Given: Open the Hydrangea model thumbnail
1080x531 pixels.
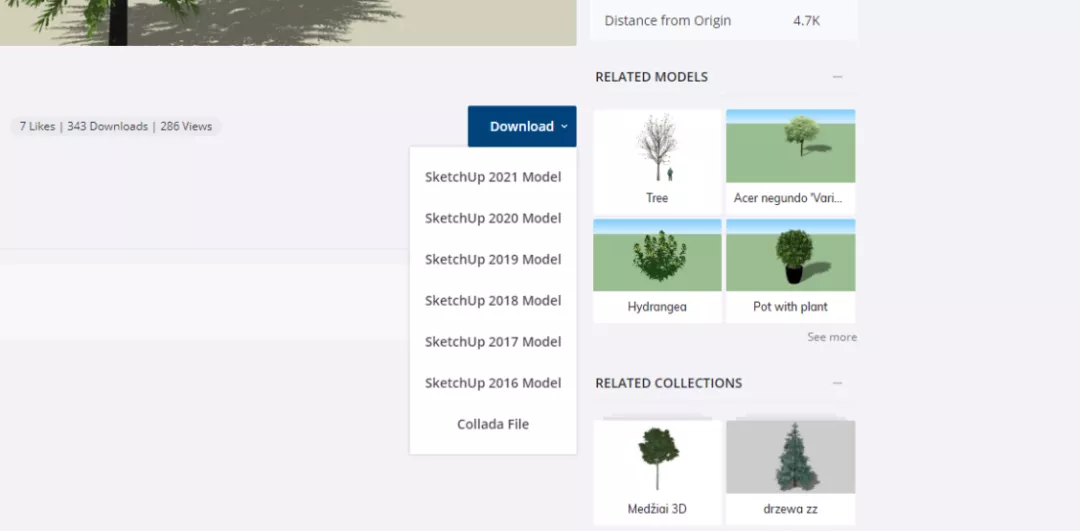Looking at the screenshot, I should (657, 256).
